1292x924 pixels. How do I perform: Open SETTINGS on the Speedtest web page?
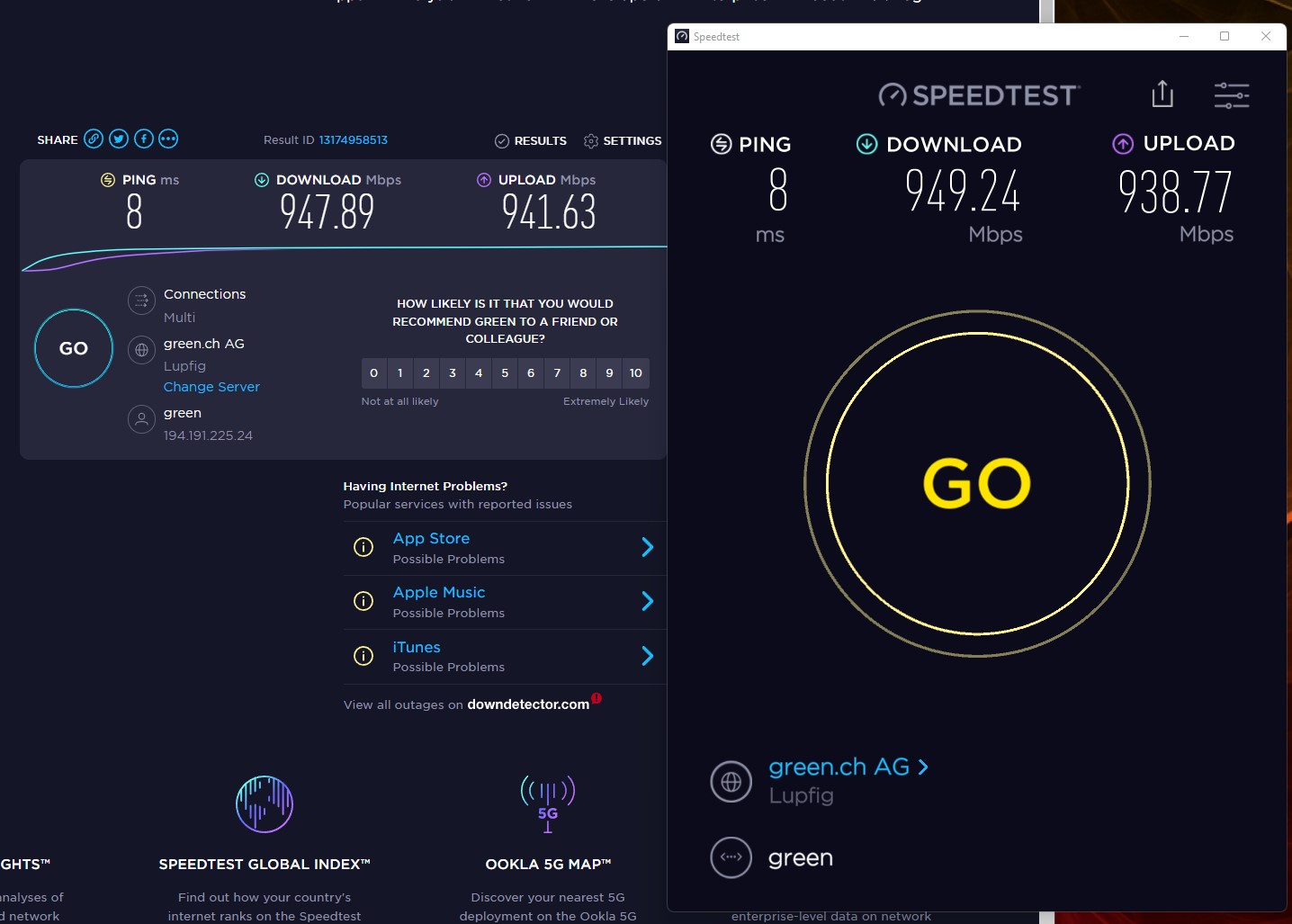pyautogui.click(x=623, y=141)
